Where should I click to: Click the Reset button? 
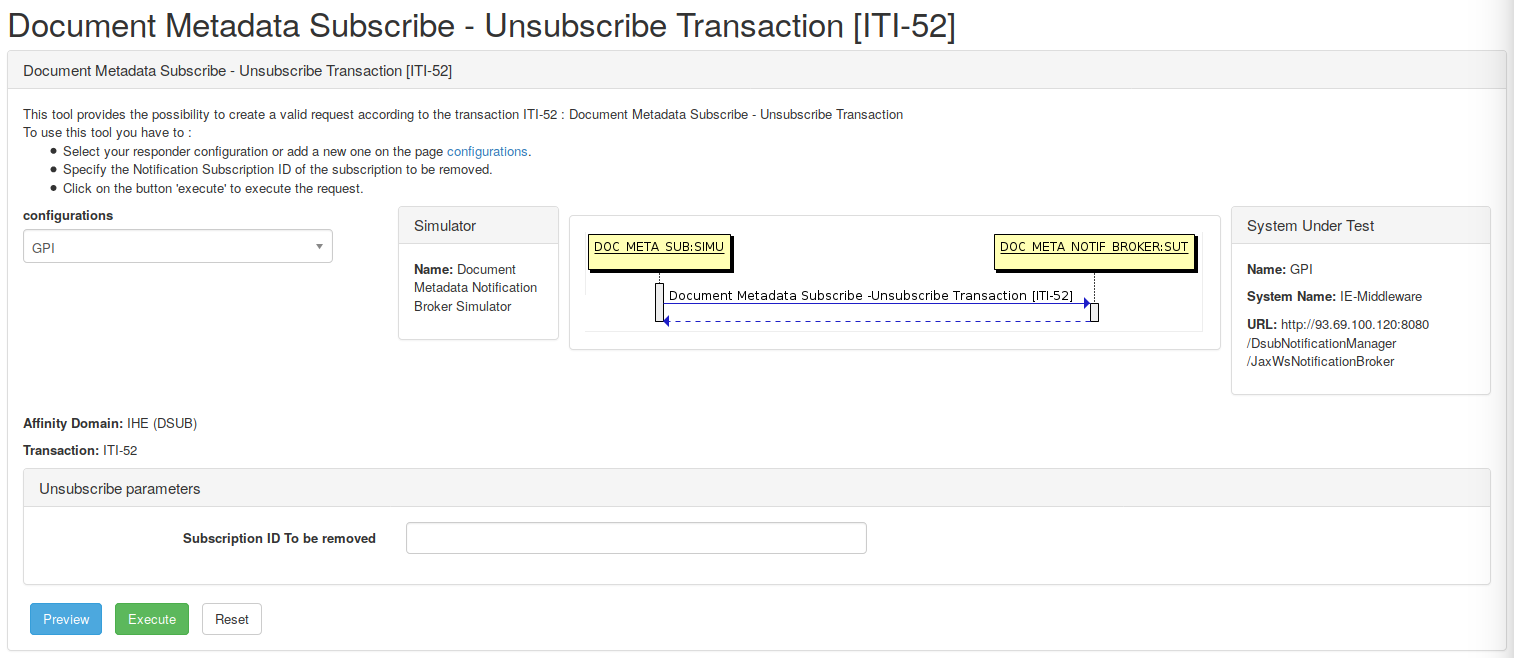(232, 619)
